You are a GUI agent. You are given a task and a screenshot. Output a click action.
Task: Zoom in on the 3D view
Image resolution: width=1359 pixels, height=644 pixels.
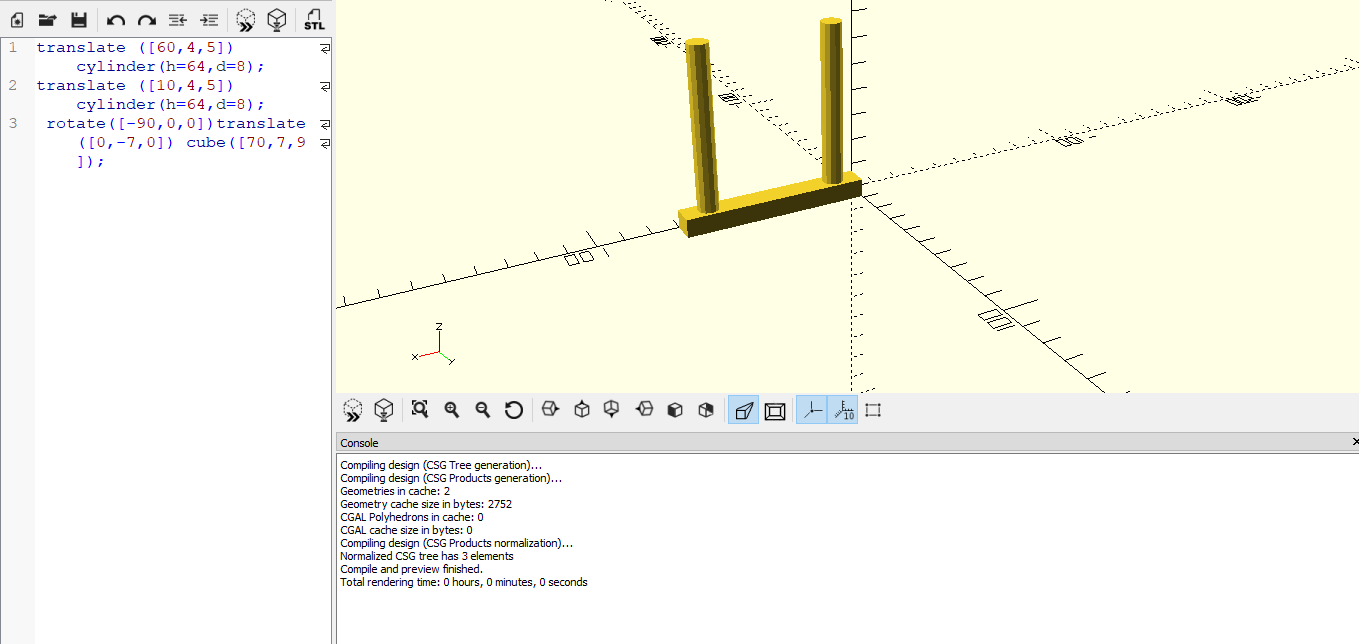(x=452, y=409)
